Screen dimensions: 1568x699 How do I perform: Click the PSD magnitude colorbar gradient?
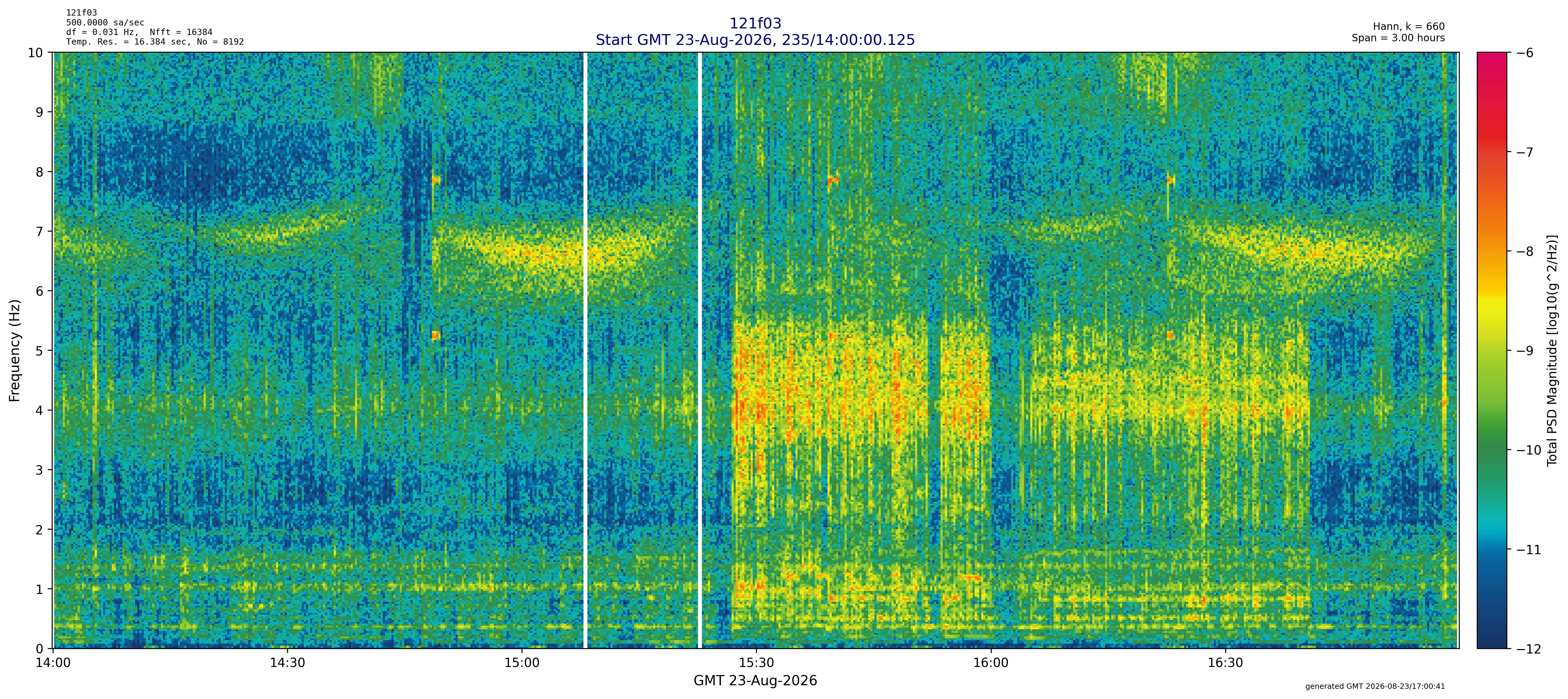click(1492, 350)
